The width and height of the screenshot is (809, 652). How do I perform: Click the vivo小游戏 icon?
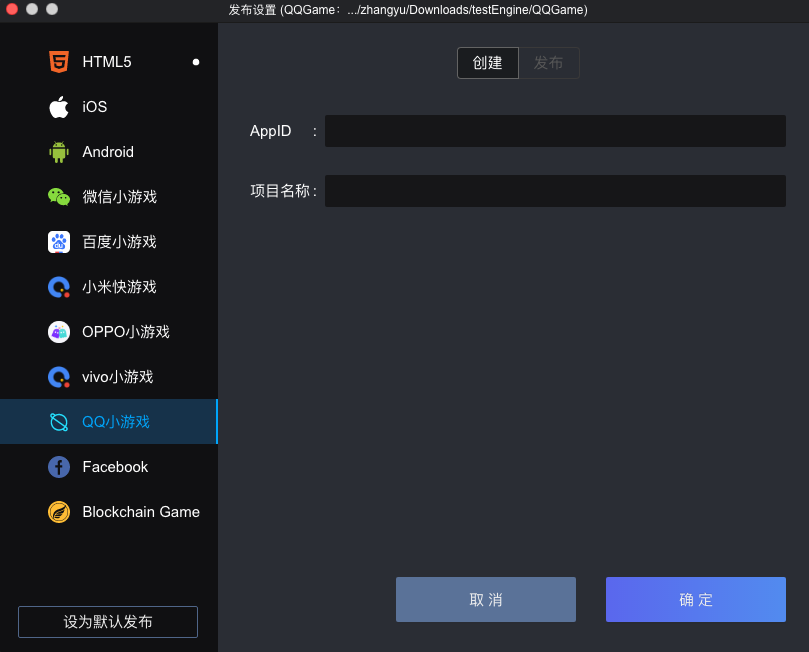(x=59, y=377)
